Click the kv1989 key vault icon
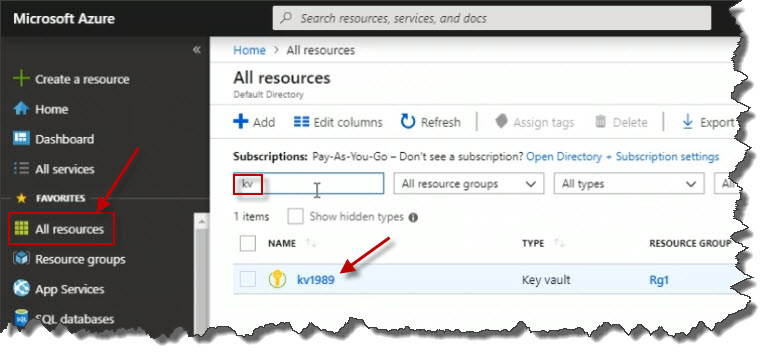The image size is (774, 363). tap(277, 280)
